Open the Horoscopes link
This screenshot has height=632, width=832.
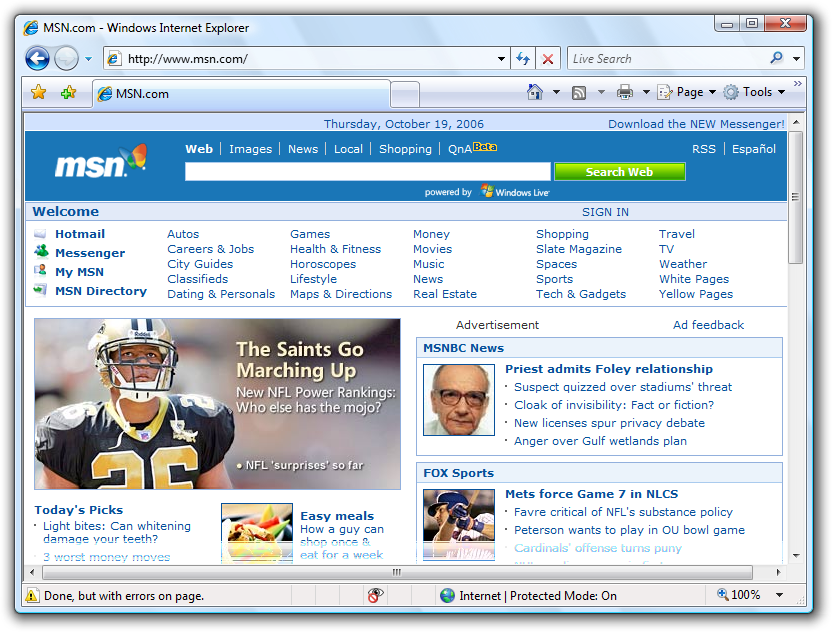323,264
